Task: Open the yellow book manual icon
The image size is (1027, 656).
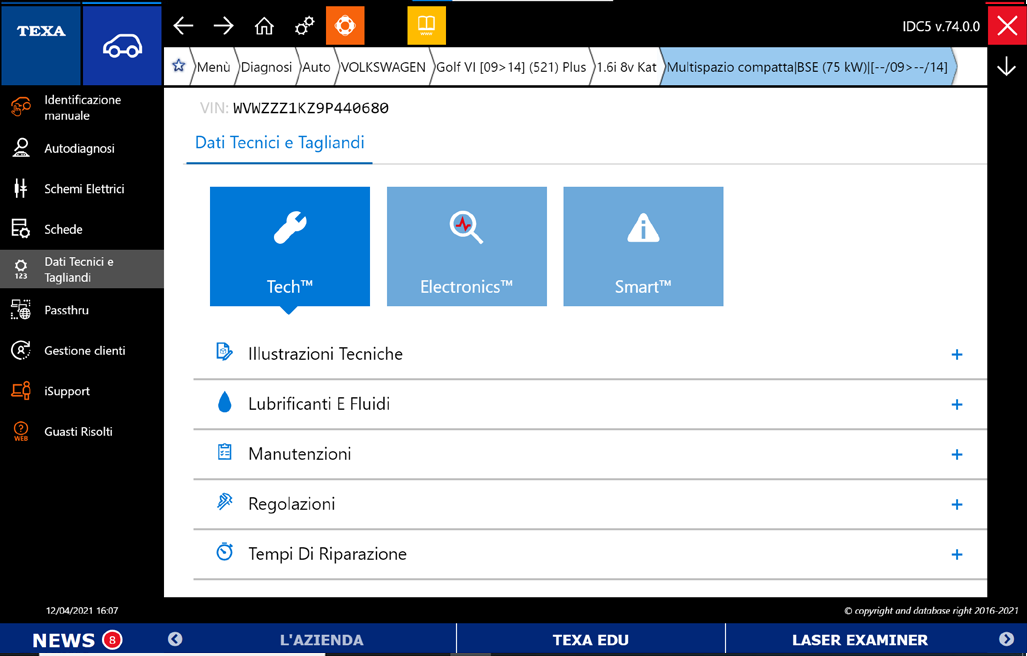Action: click(x=426, y=26)
